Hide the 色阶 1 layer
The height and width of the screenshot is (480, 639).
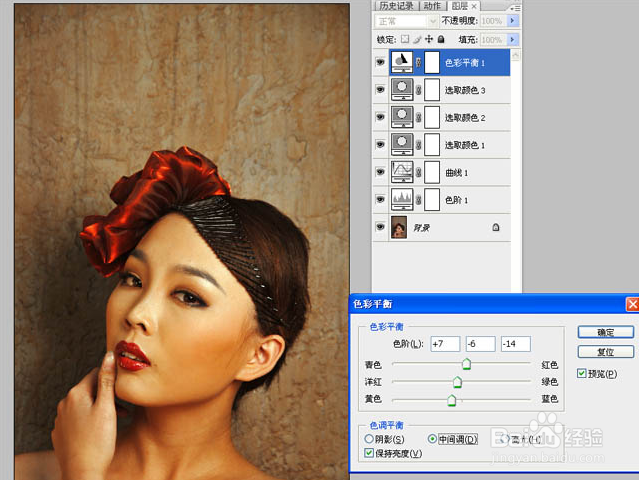(380, 199)
